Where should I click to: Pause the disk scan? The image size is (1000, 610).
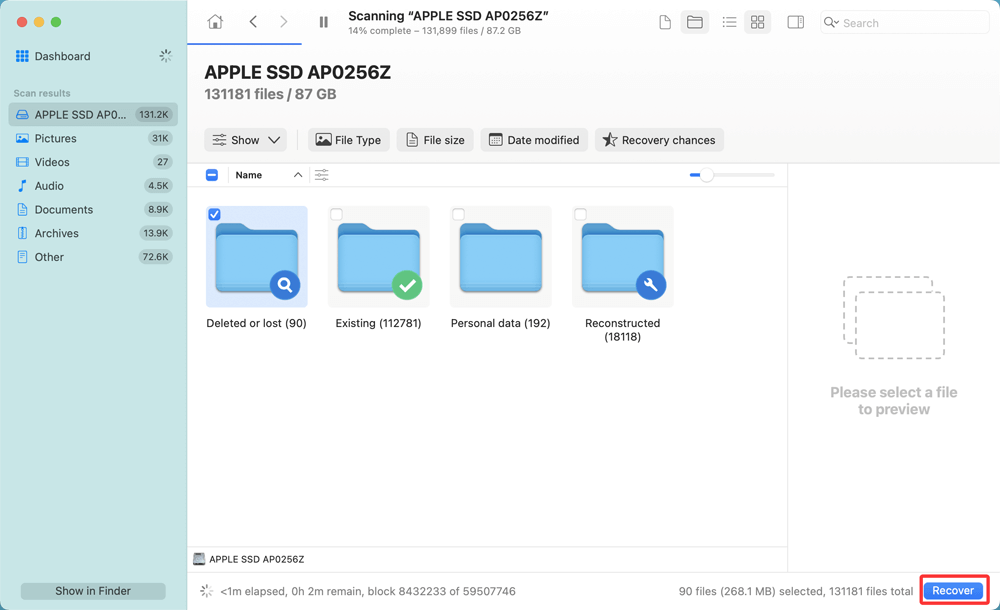pyautogui.click(x=323, y=21)
